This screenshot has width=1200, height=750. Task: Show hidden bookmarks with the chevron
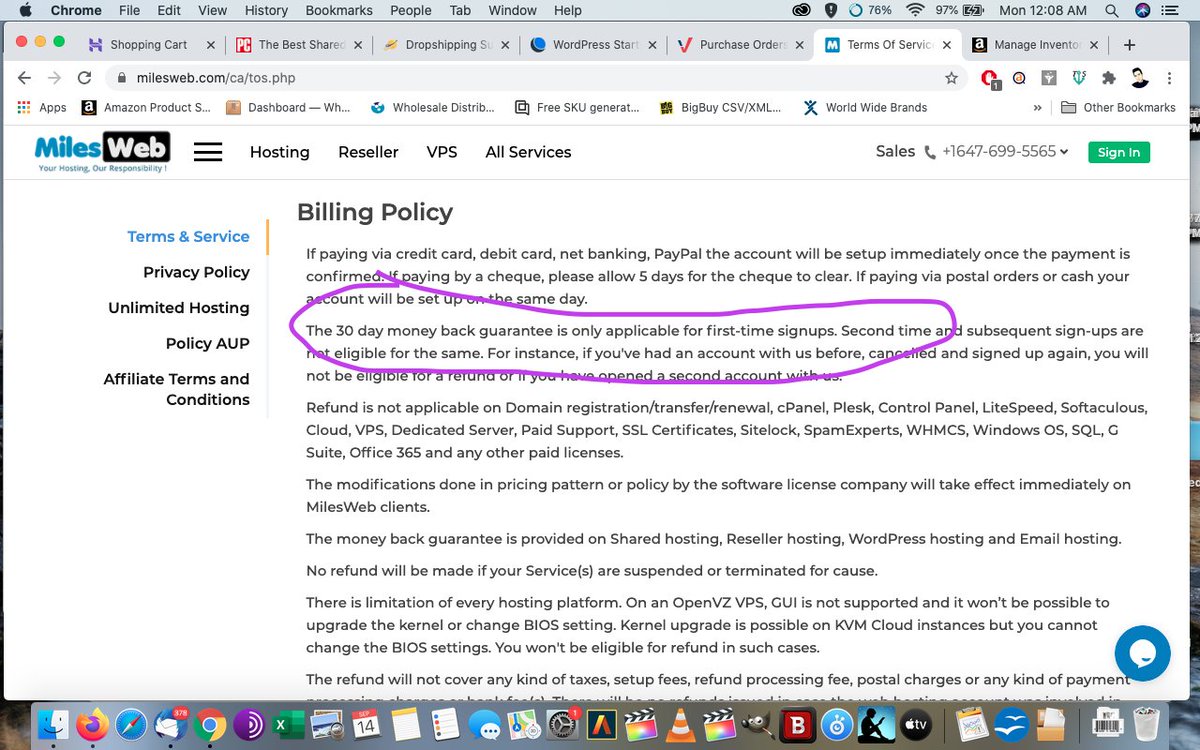tap(1037, 108)
